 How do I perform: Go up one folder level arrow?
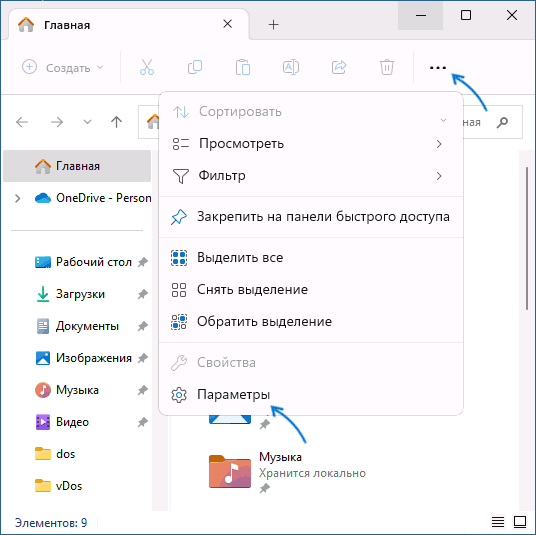coord(116,122)
